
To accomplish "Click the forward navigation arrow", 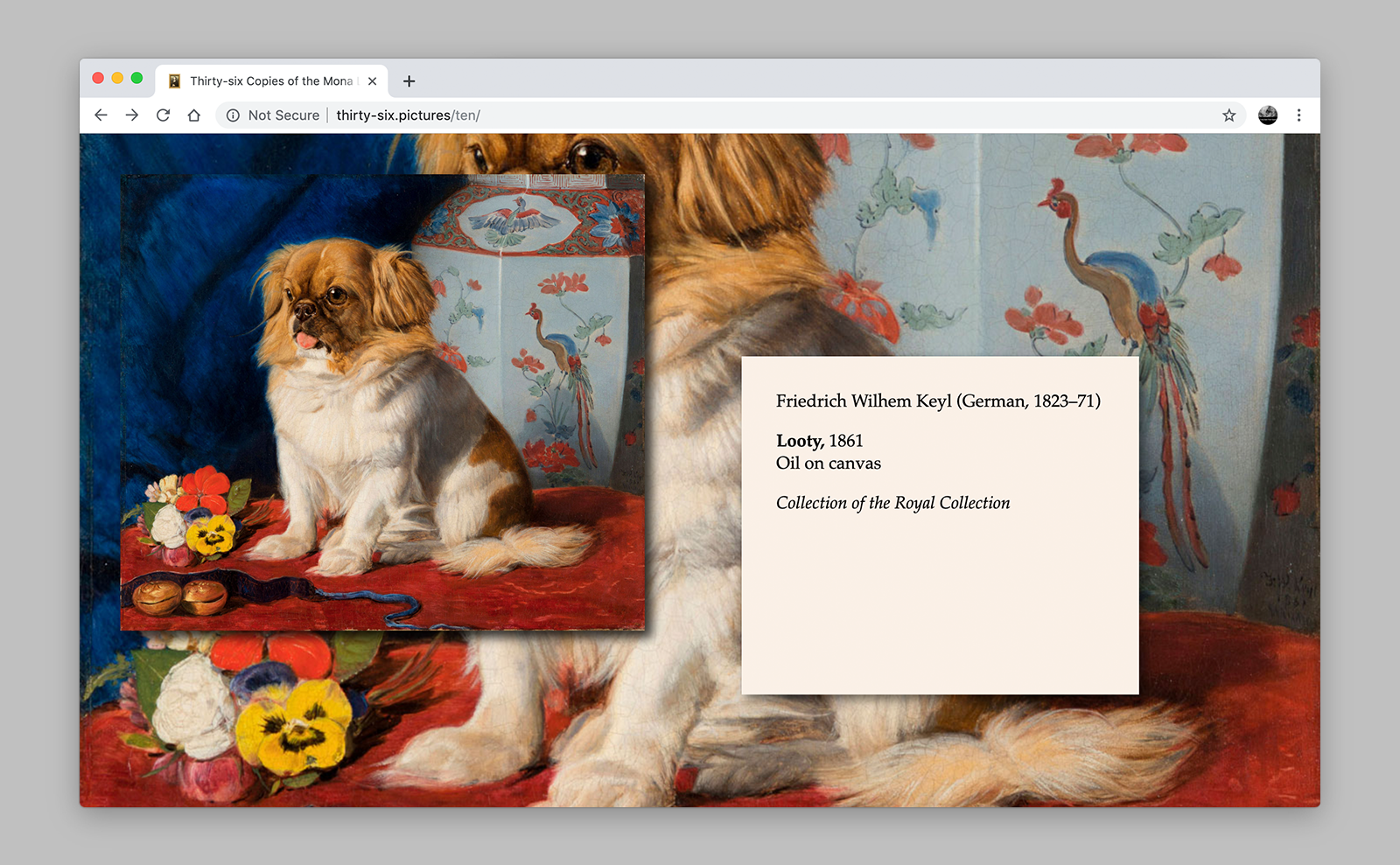I will point(132,115).
